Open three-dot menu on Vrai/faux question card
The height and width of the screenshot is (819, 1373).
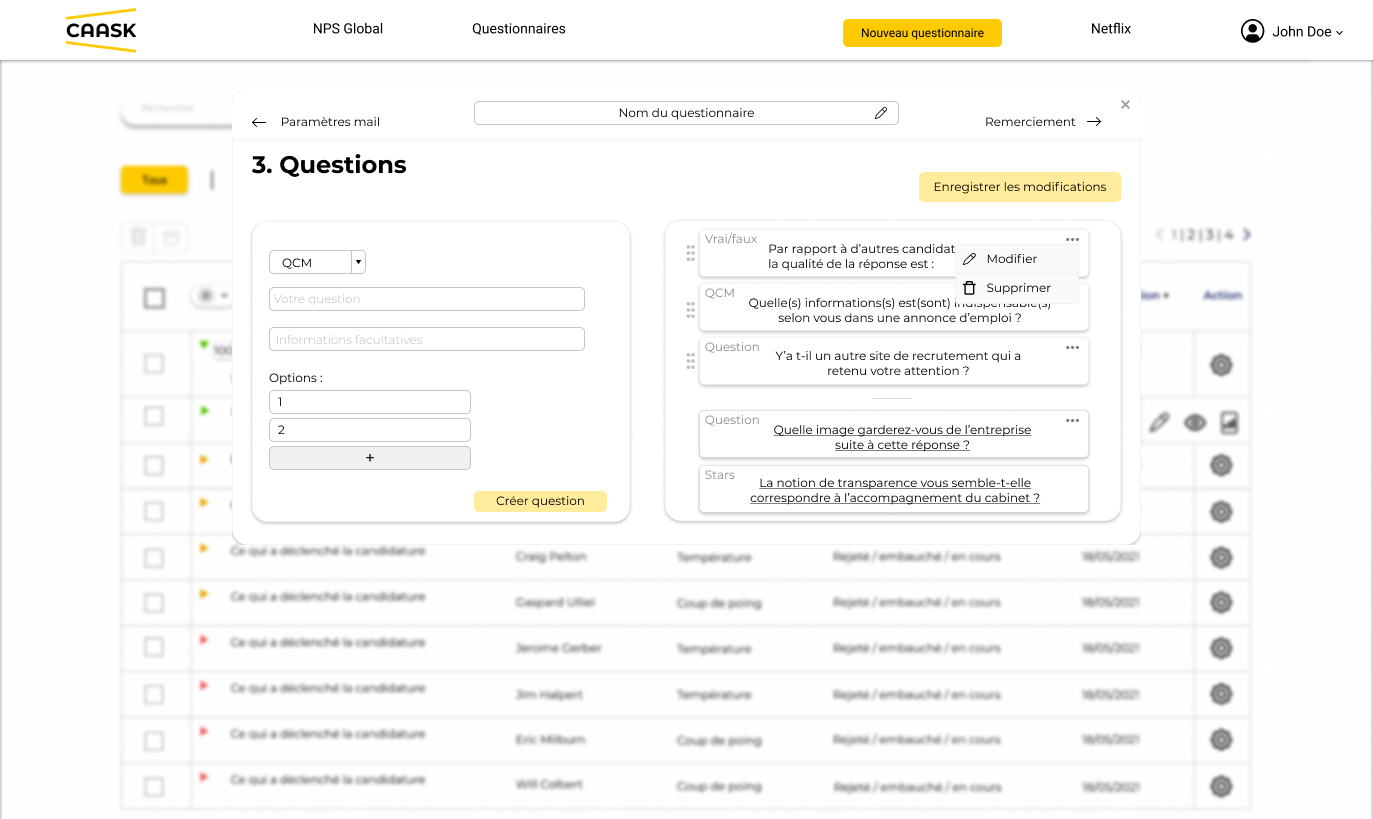click(x=1072, y=239)
